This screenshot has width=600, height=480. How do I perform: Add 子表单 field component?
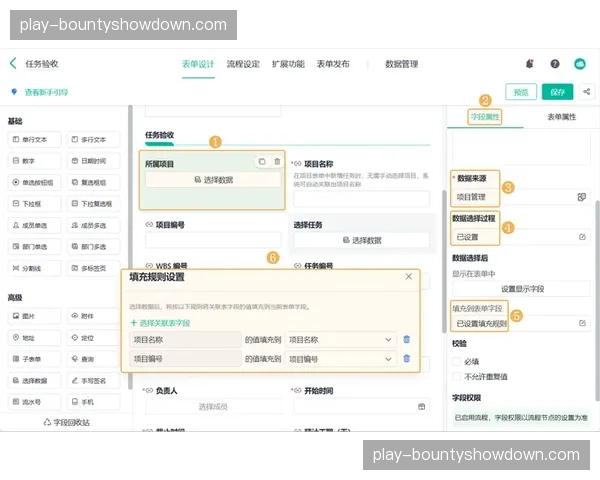tap(34, 359)
